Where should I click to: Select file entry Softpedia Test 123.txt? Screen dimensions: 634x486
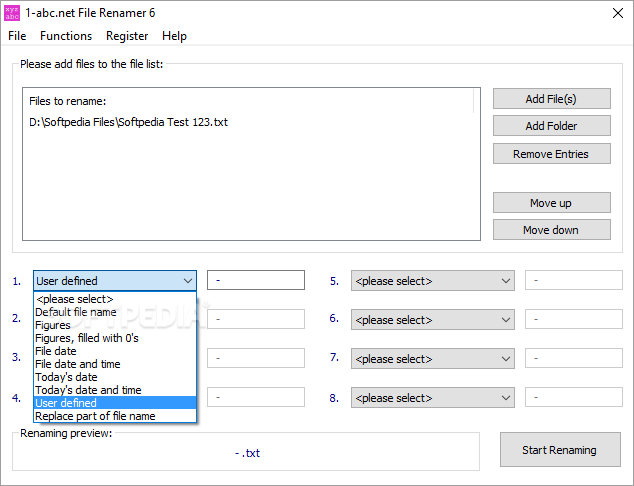click(129, 122)
